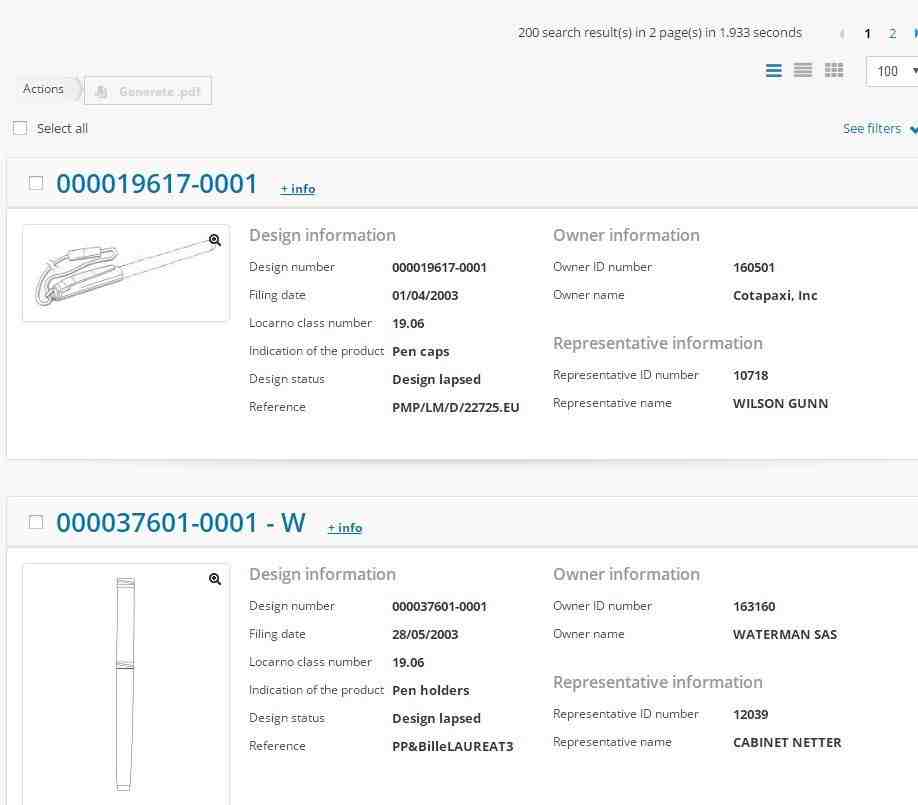Click representative ID number 12039
Image resolution: width=918 pixels, height=805 pixels.
tap(751, 714)
